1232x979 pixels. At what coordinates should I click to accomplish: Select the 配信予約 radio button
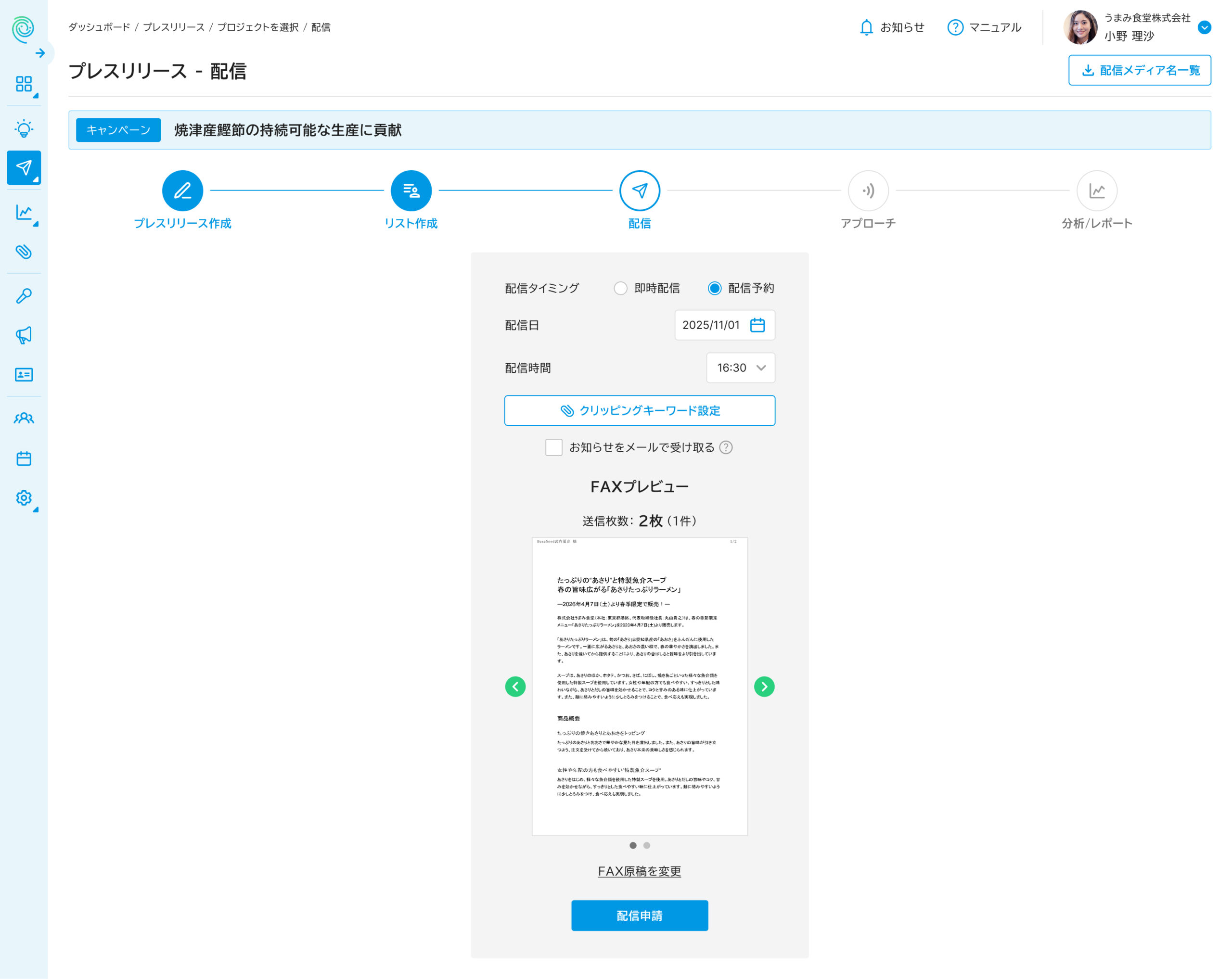coord(714,288)
